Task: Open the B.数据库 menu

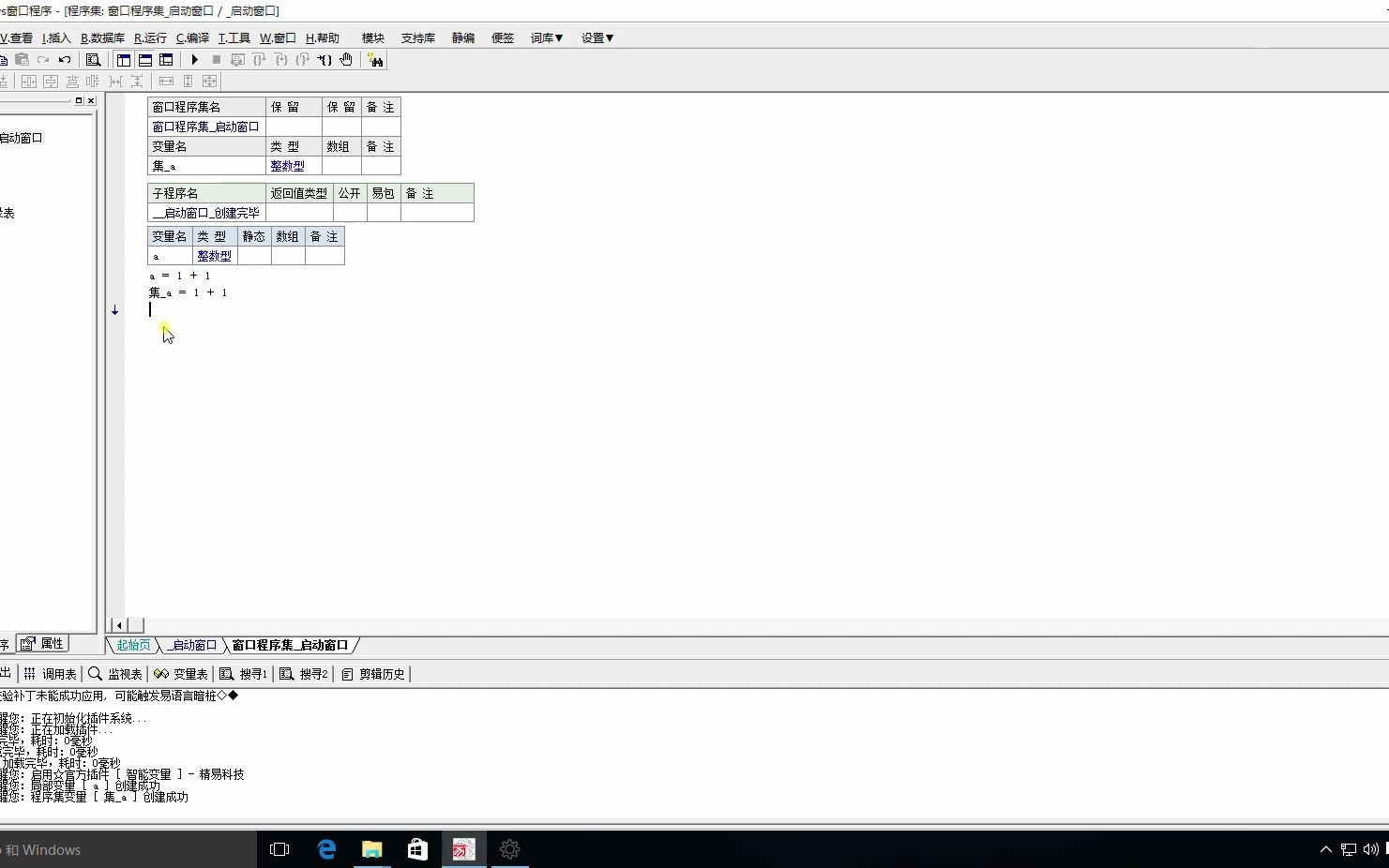Action: pyautogui.click(x=102, y=38)
